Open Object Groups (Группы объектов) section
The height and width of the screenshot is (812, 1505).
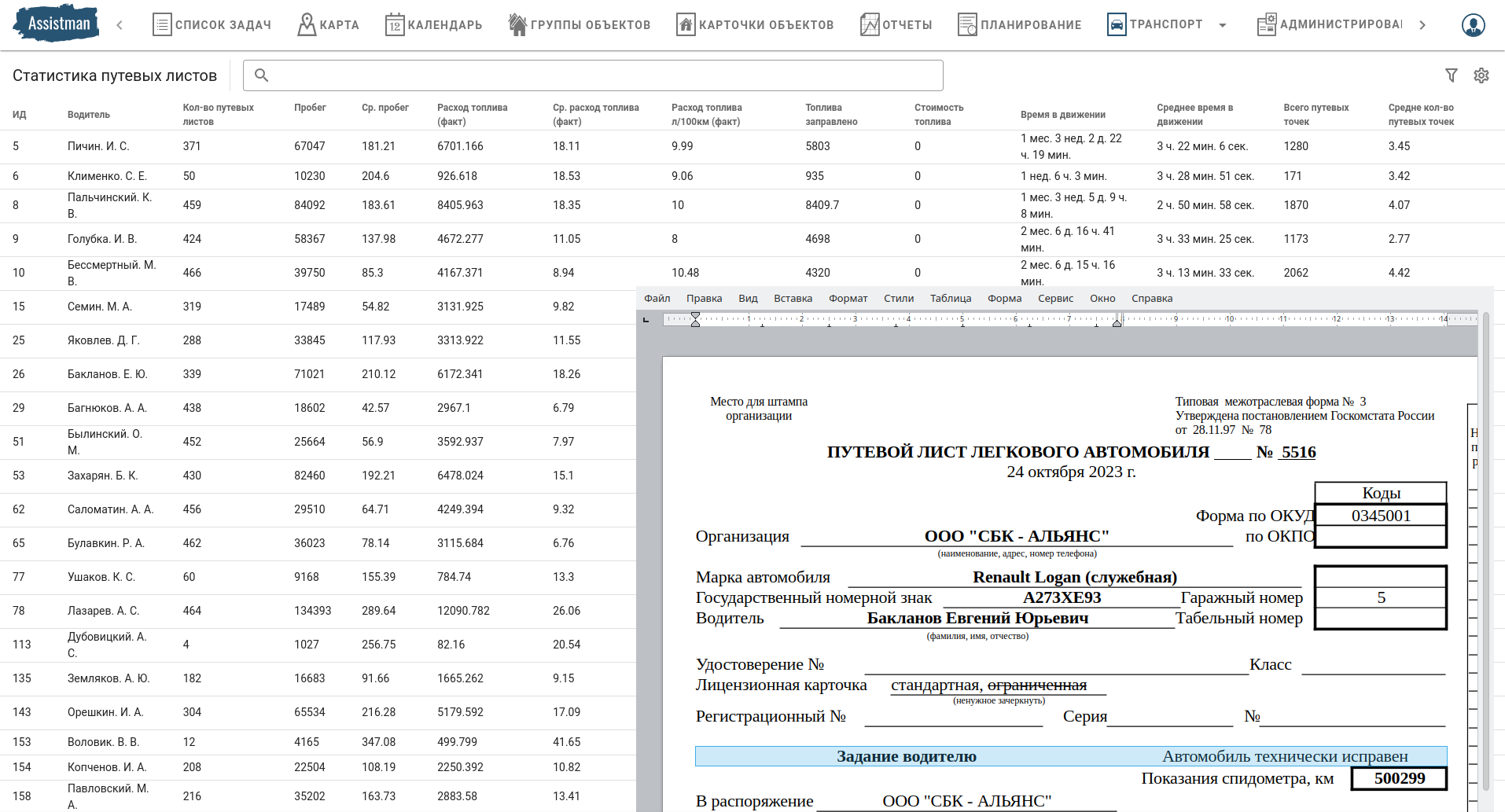(580, 25)
